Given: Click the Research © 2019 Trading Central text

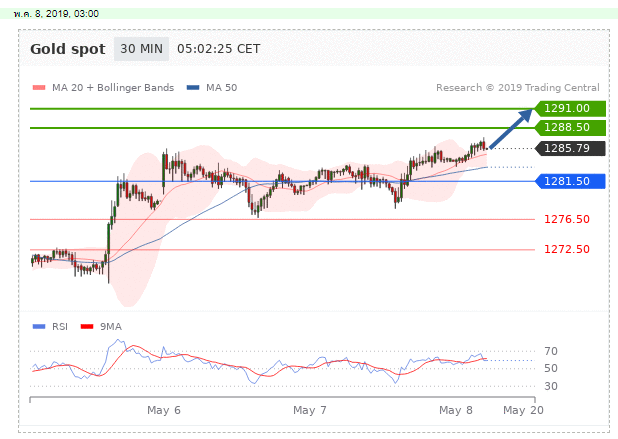Looking at the screenshot, I should click(x=518, y=87).
